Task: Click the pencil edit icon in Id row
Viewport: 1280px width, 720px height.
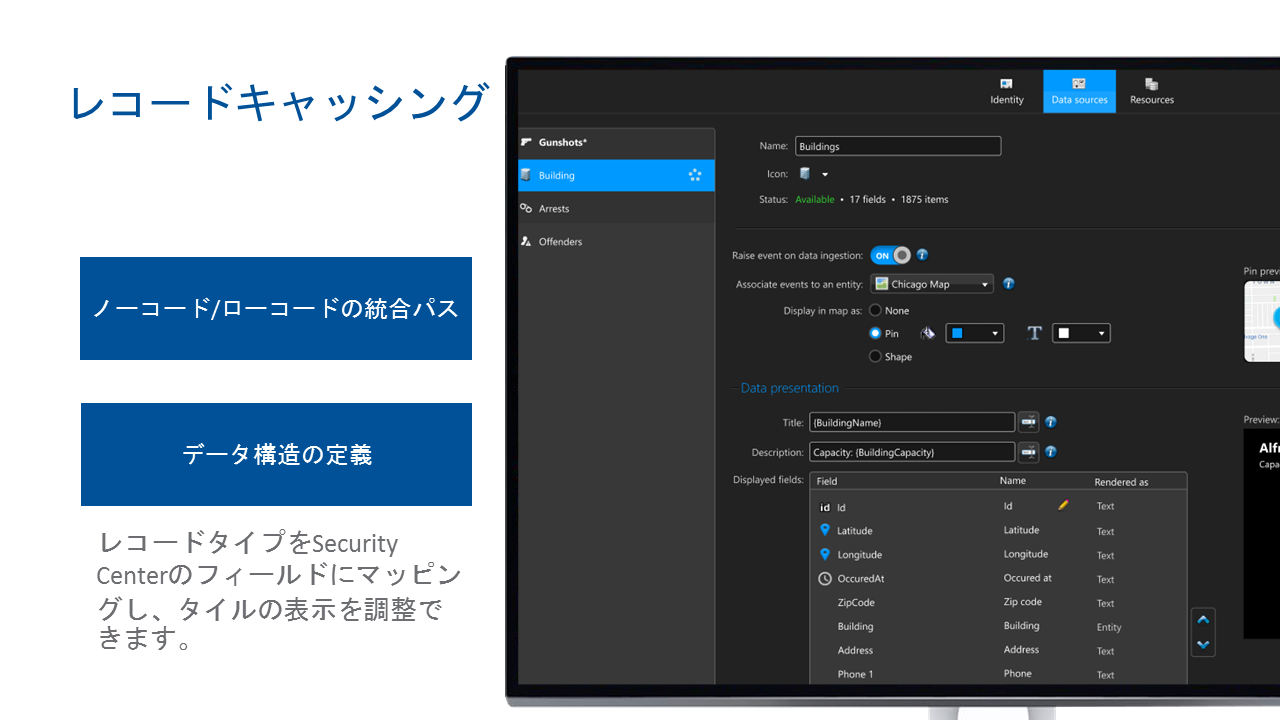Action: coord(1063,506)
